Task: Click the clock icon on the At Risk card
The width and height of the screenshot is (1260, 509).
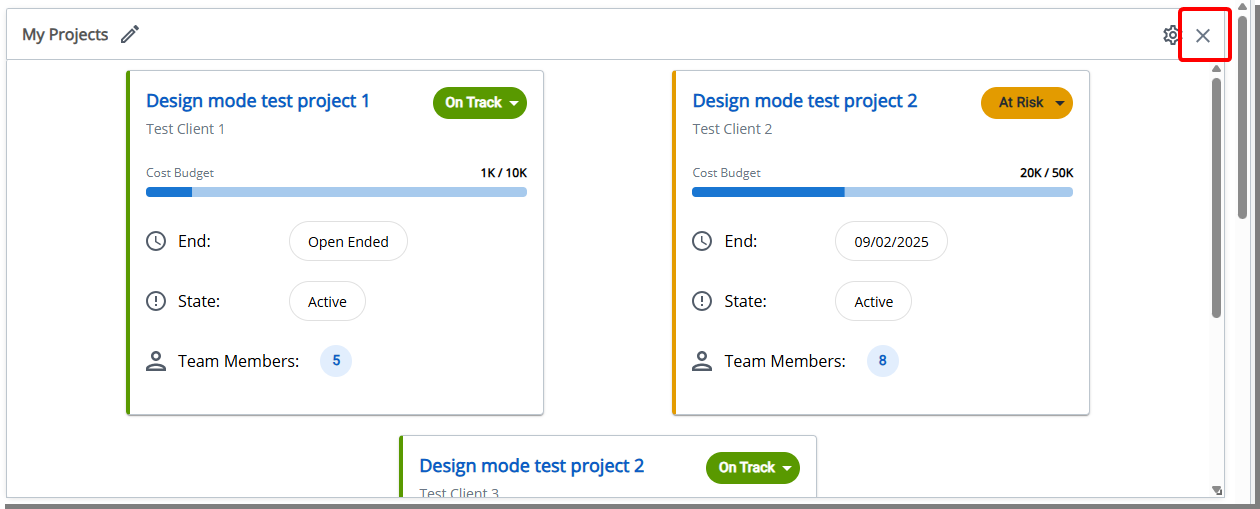Action: [x=702, y=241]
